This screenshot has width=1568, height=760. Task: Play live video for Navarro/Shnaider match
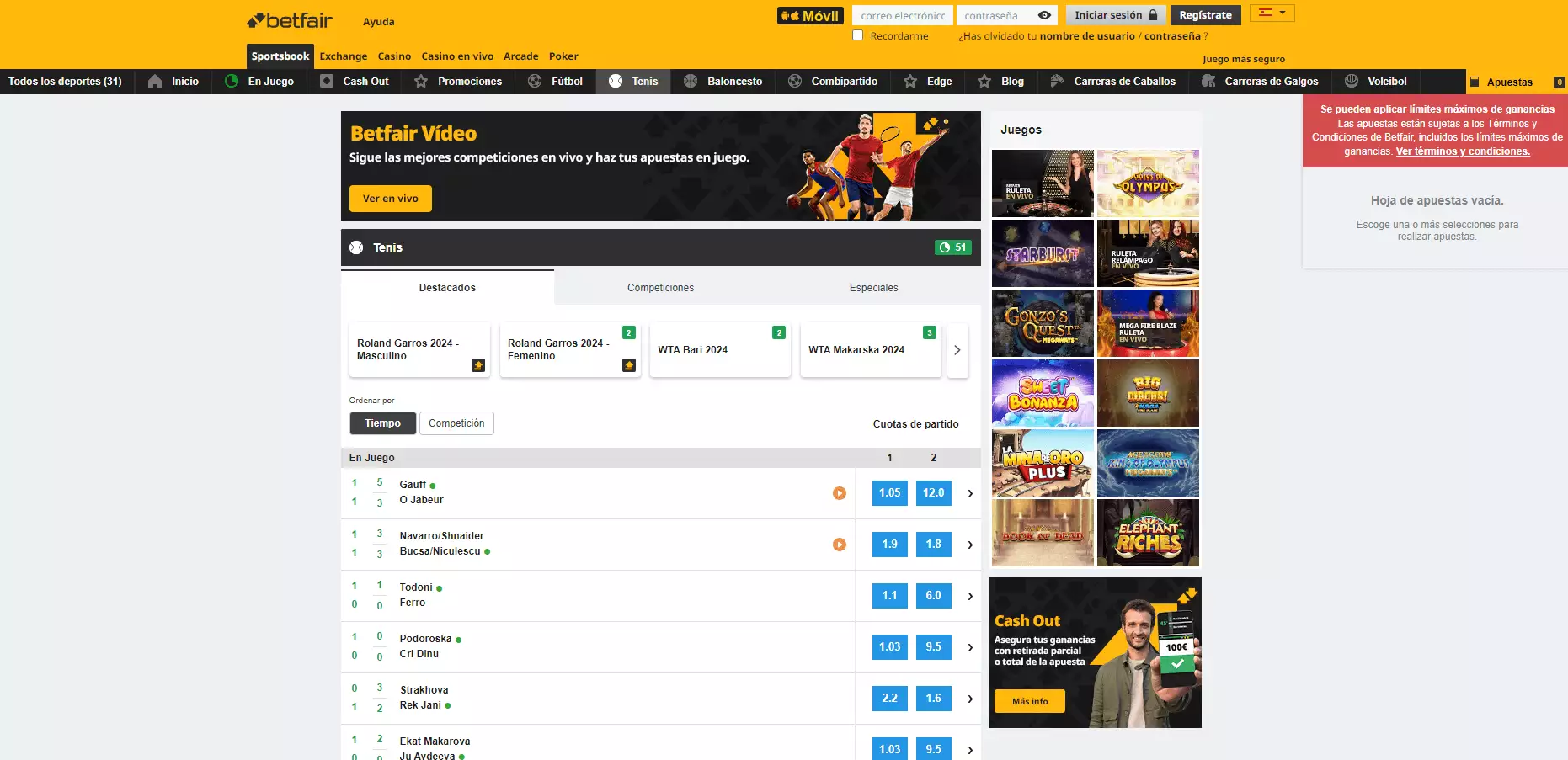pyautogui.click(x=840, y=545)
